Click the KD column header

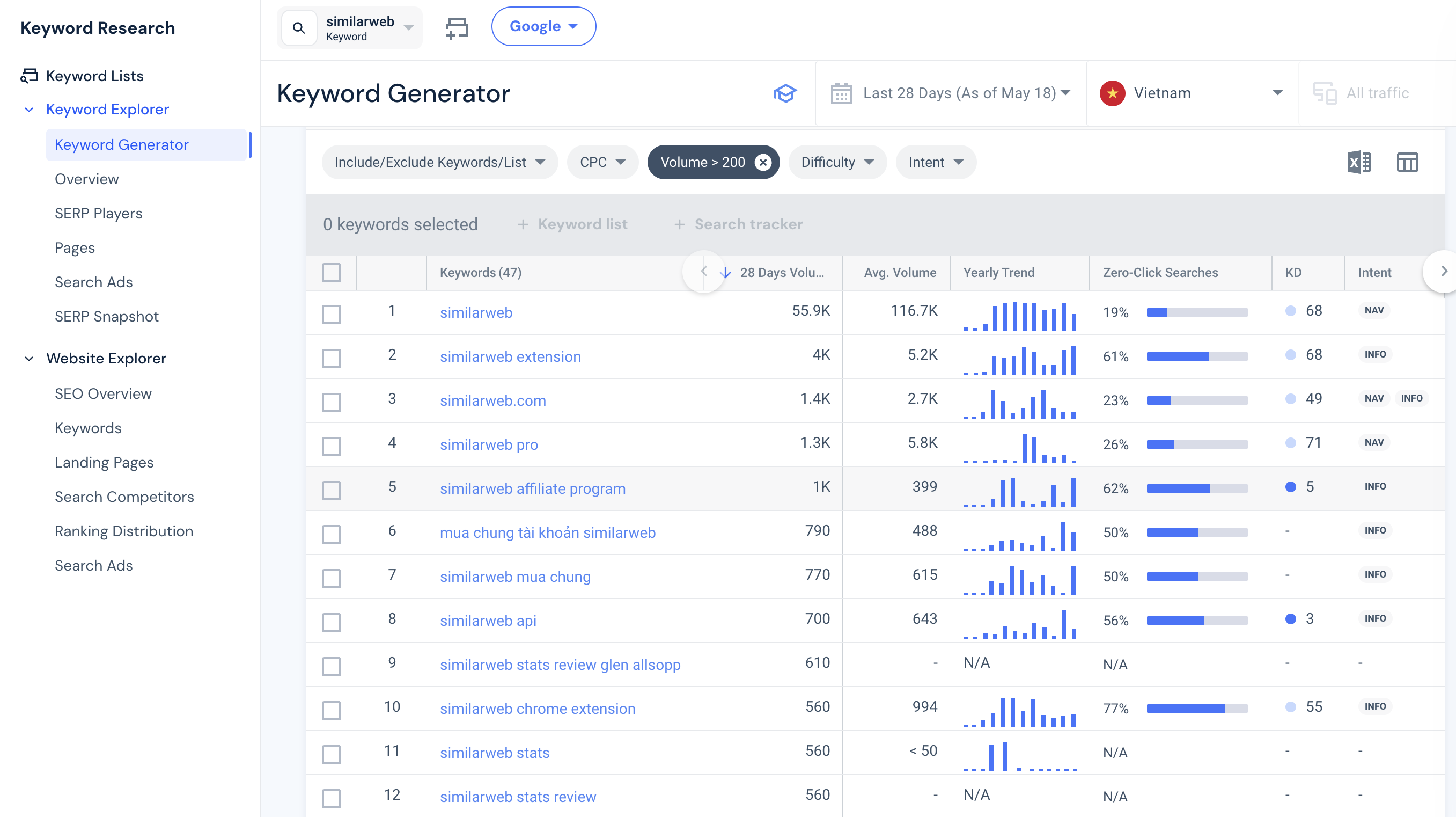tap(1293, 273)
